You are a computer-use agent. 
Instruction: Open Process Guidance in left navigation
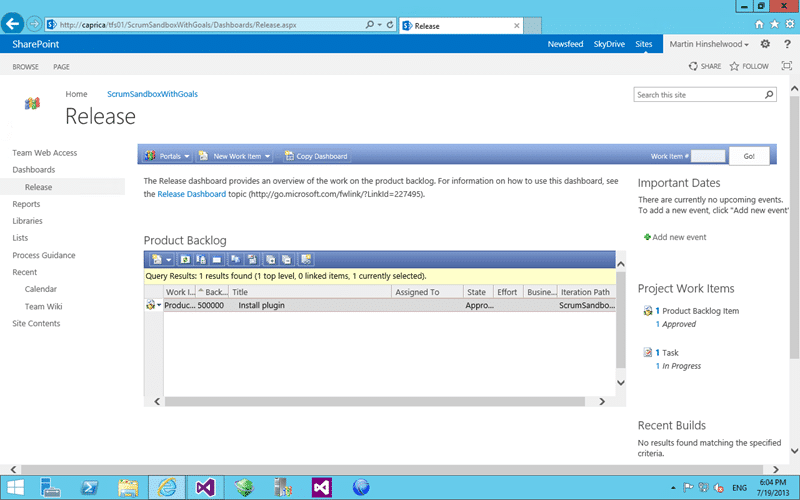click(x=44, y=255)
